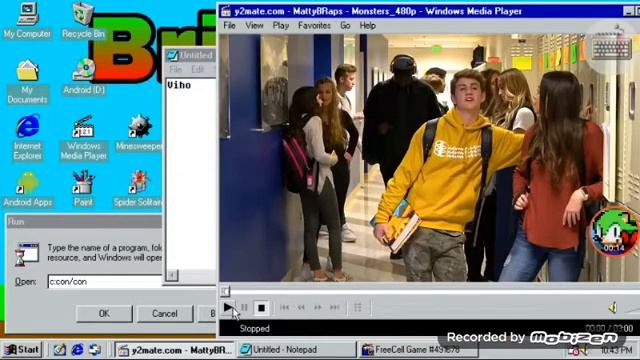The height and width of the screenshot is (360, 640).
Task: Select the Windows Media Player desktop shortcut
Action: coord(84,138)
